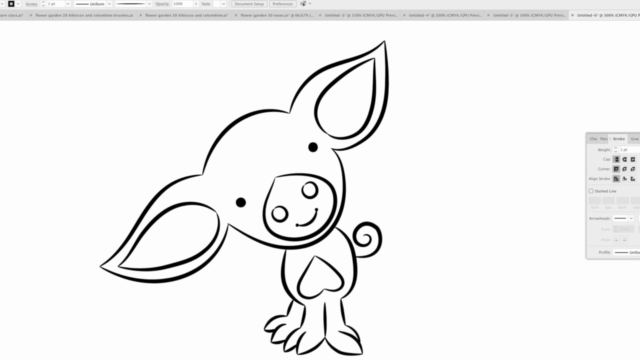Image resolution: width=640 pixels, height=360 pixels.
Task: Click place arrow tip at path end align icon
Action: pos(624,240)
